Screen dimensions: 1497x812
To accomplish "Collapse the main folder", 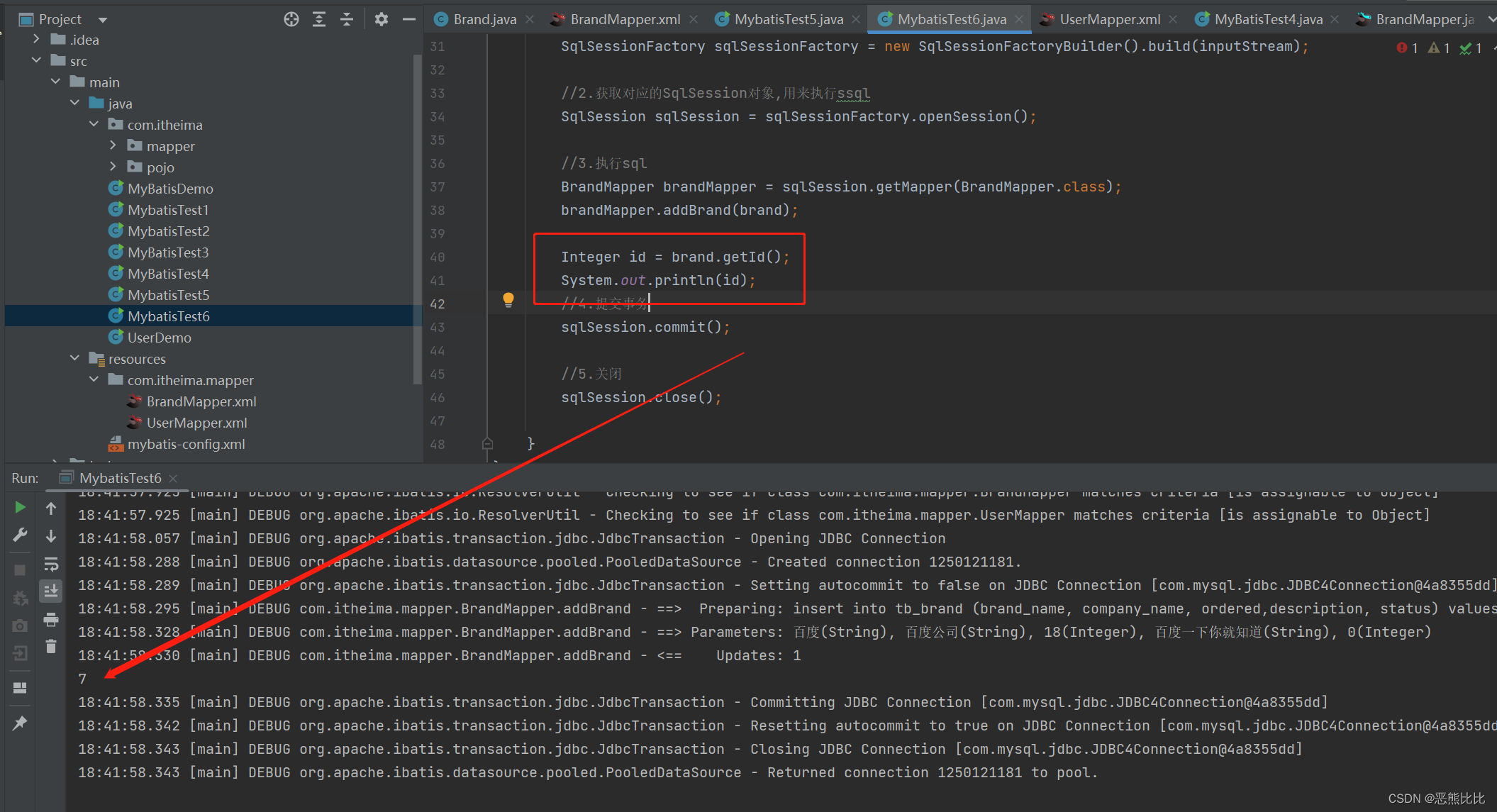I will [x=56, y=82].
